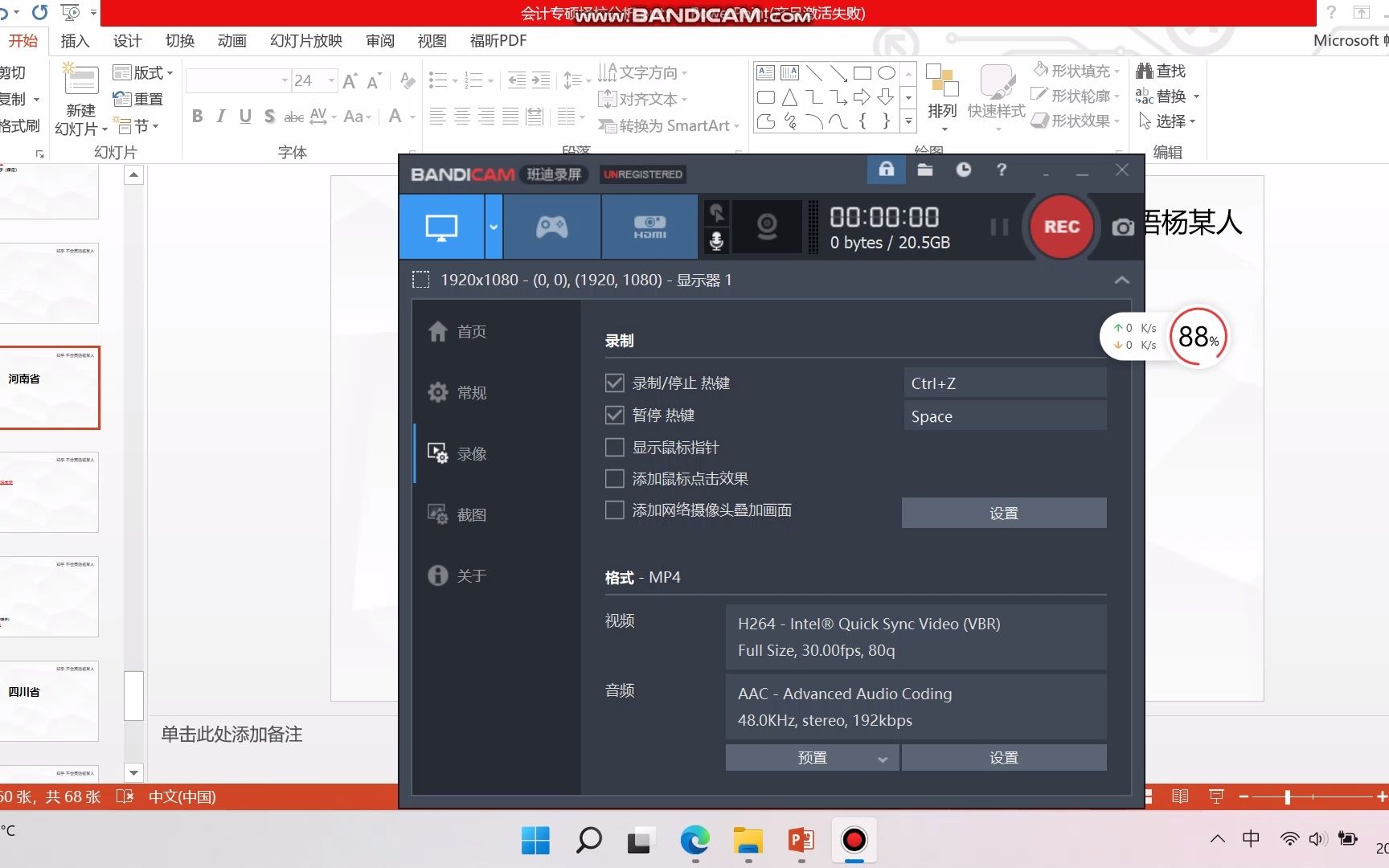Image resolution: width=1389 pixels, height=868 pixels.
Task: Toggle Bandicam mouse cursor effects icon
Action: [716, 213]
